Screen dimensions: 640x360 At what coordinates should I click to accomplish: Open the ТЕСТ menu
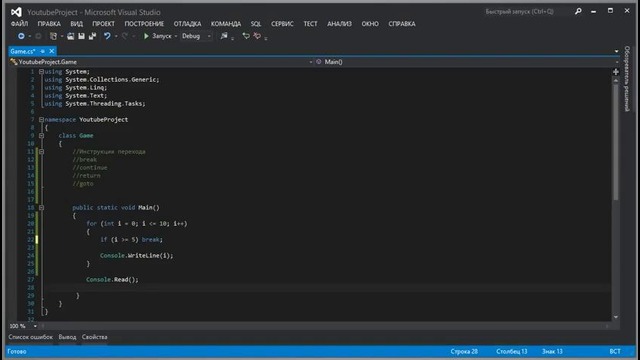click(310, 24)
